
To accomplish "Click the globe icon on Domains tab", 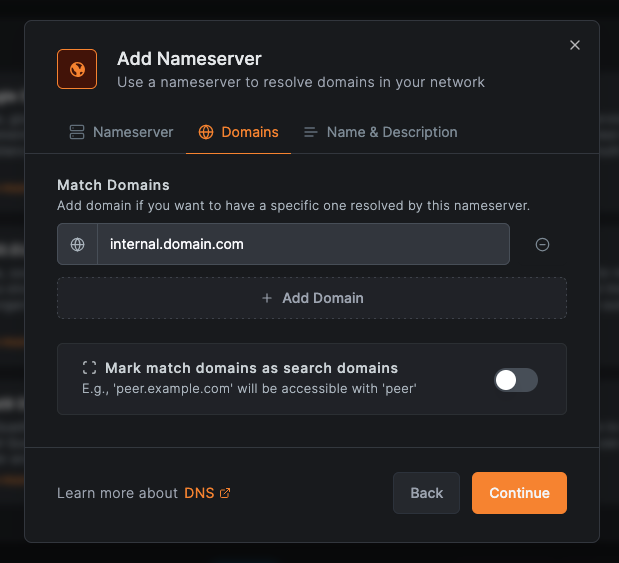I will (x=206, y=132).
